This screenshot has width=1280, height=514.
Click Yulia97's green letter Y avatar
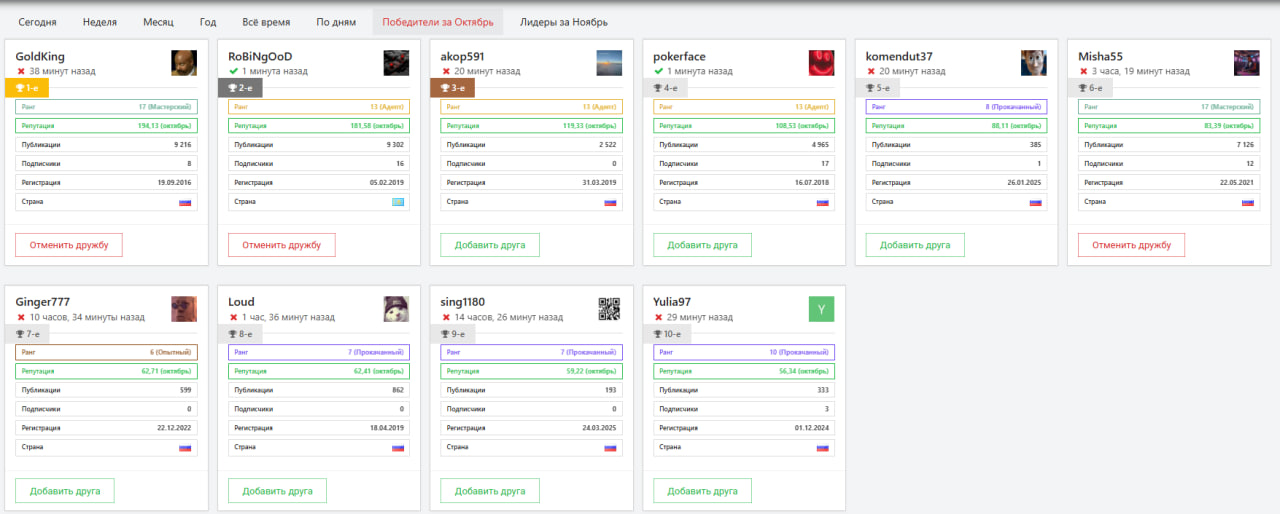click(821, 309)
